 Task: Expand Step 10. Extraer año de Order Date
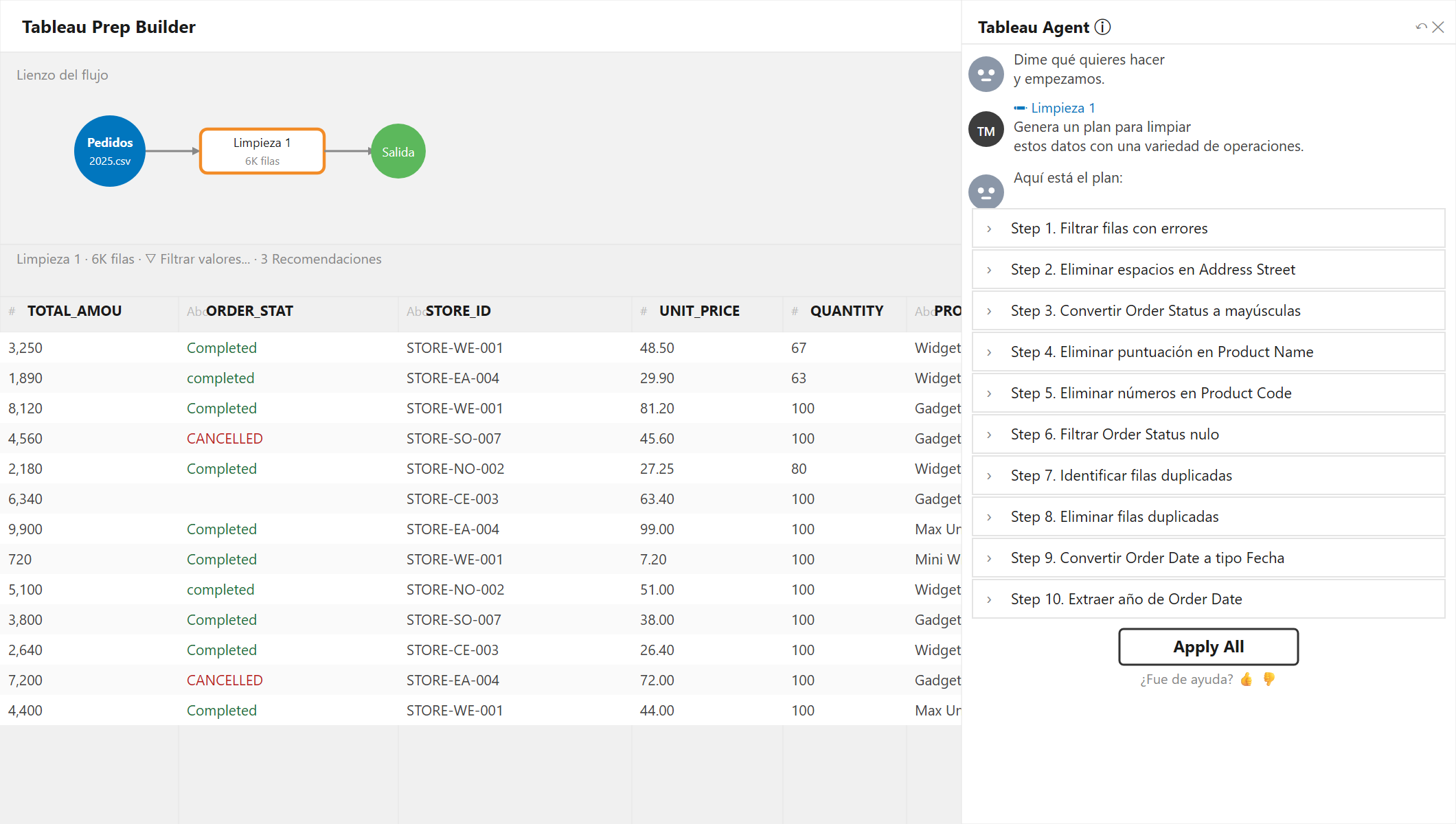click(1209, 599)
